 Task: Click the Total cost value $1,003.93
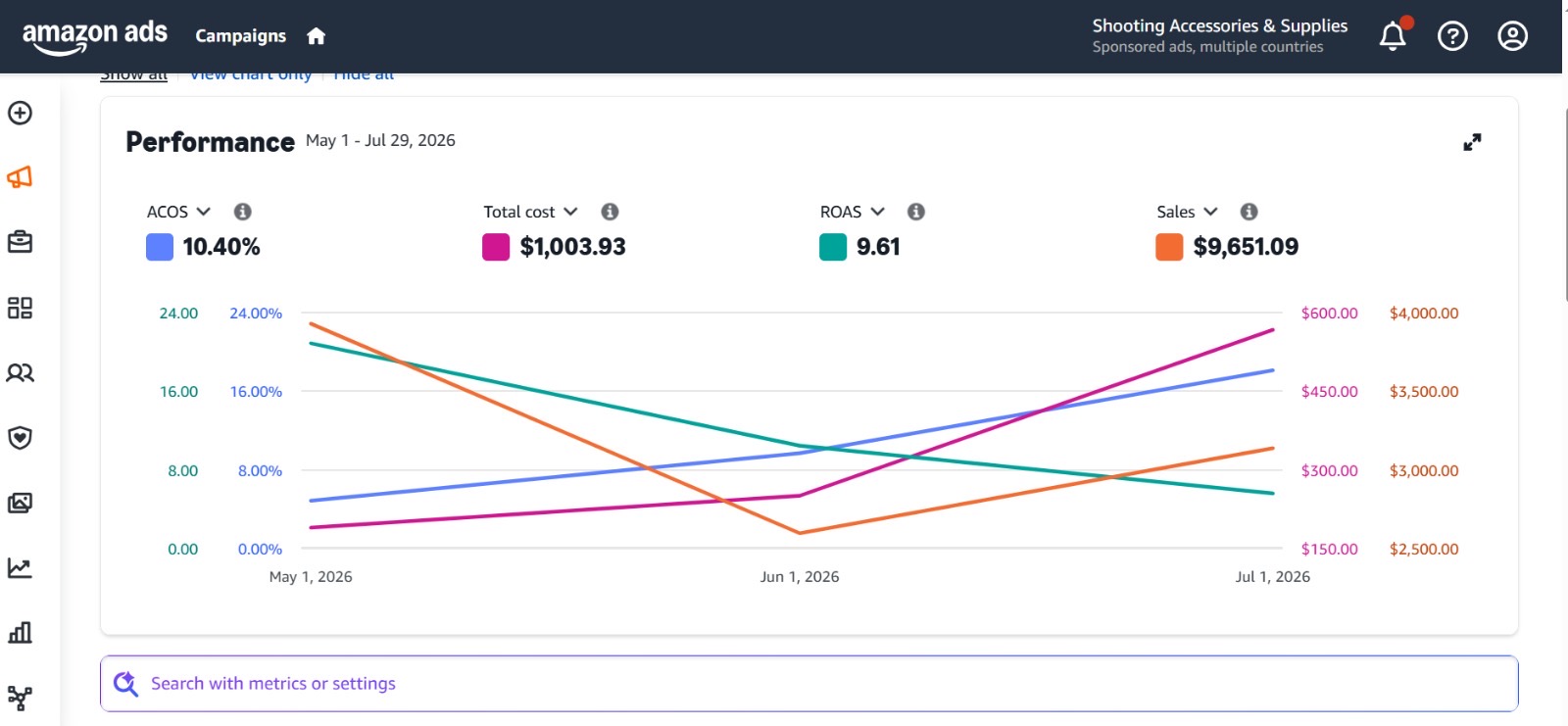click(573, 247)
